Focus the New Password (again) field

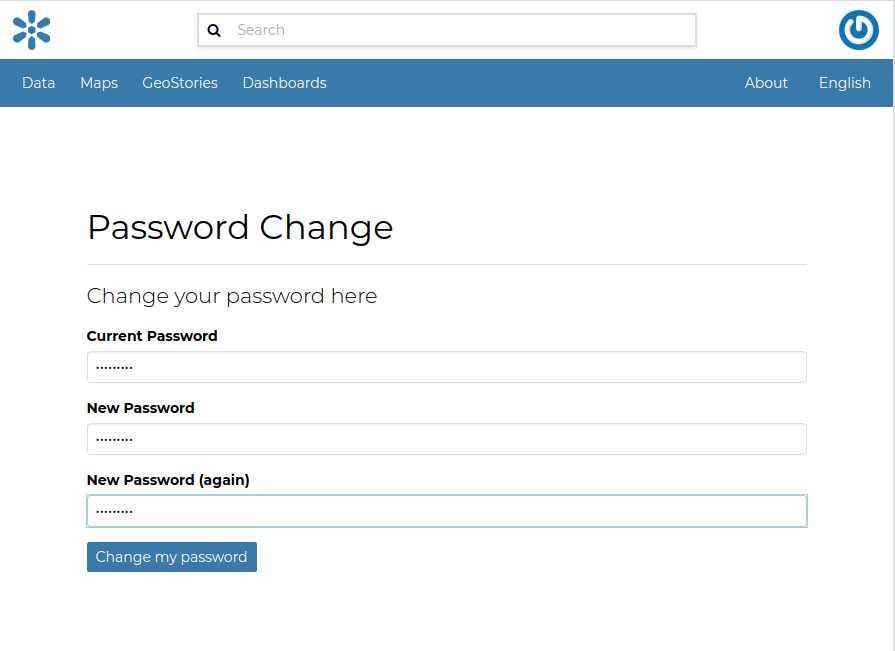pyautogui.click(x=447, y=510)
